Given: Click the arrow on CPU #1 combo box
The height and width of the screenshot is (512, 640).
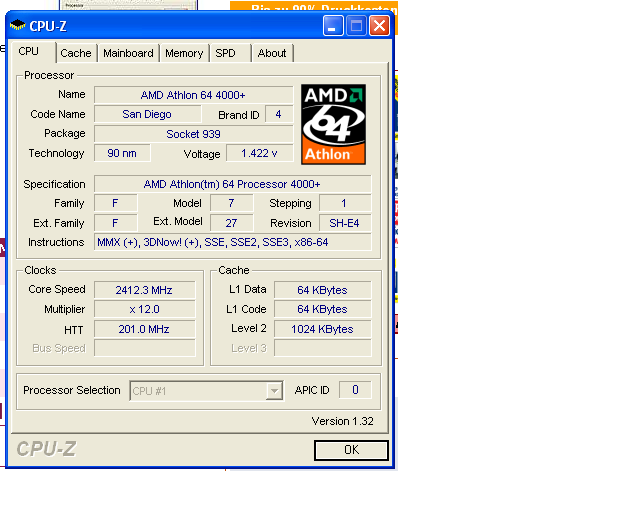Looking at the screenshot, I should click(274, 391).
